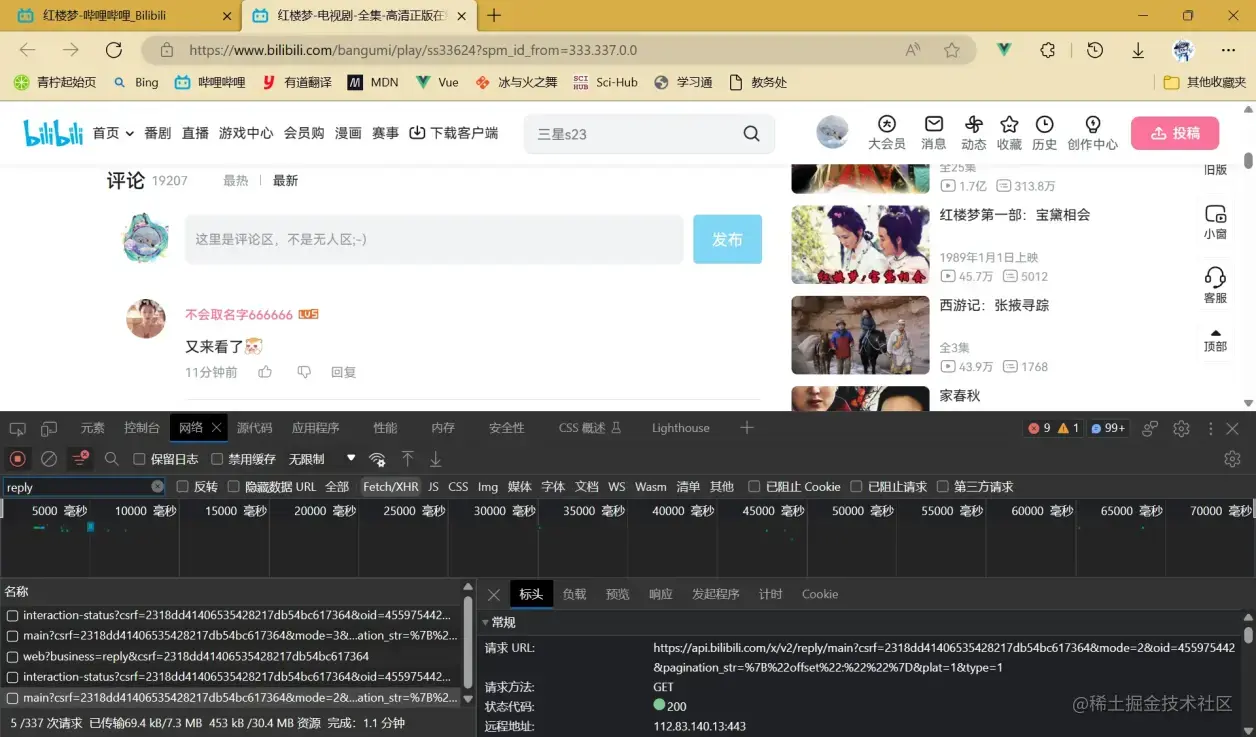The width and height of the screenshot is (1256, 737).
Task: Bookmark page with the star icon
Action: coord(952,50)
